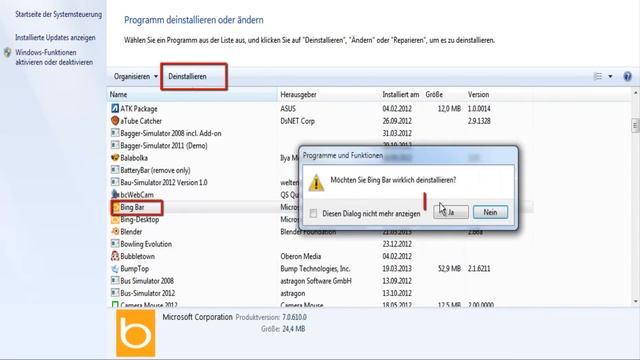The image size is (640, 360).
Task: Select the 'Bowling Evolution' name text
Action: point(146,244)
